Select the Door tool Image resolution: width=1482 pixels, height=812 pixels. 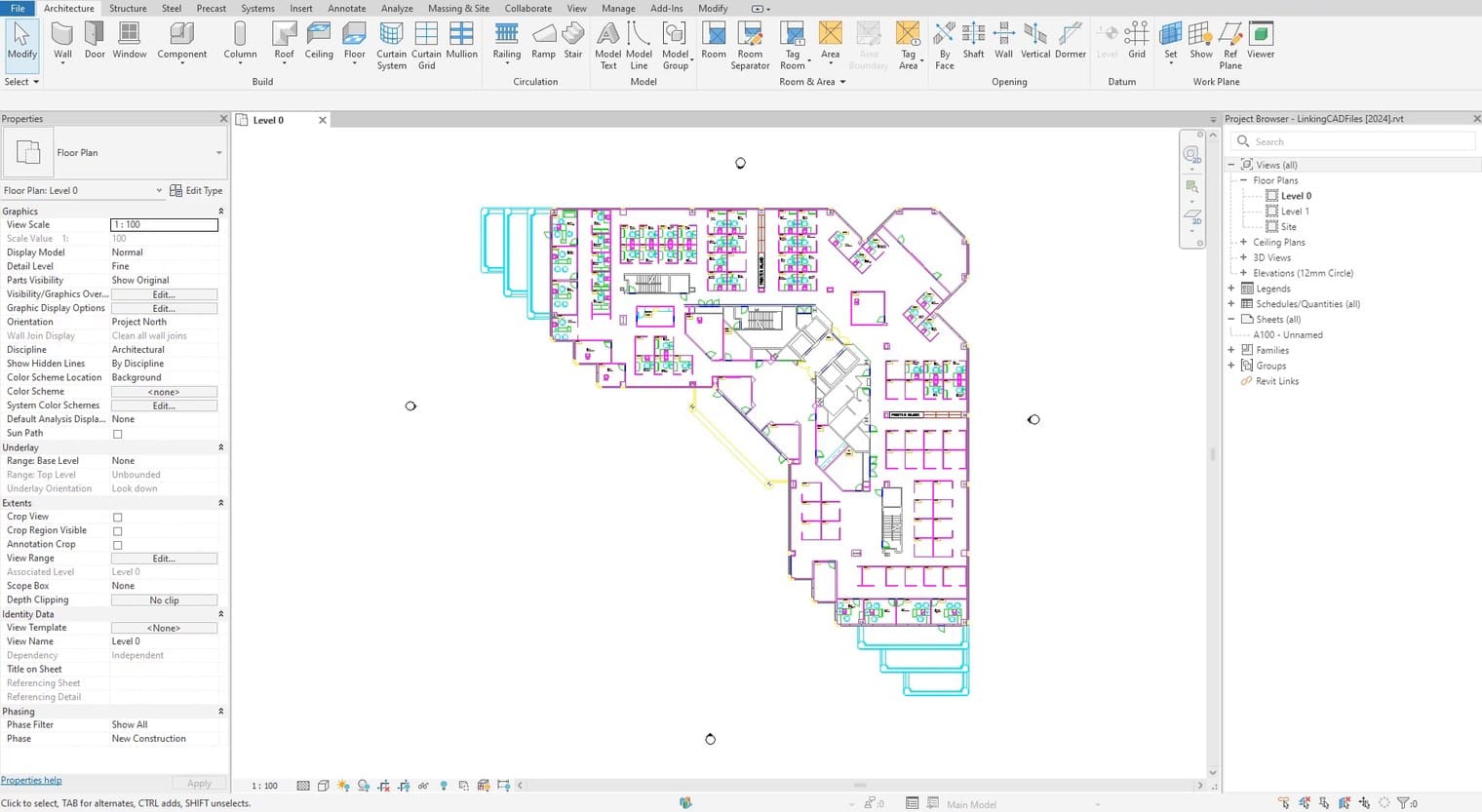(95, 41)
